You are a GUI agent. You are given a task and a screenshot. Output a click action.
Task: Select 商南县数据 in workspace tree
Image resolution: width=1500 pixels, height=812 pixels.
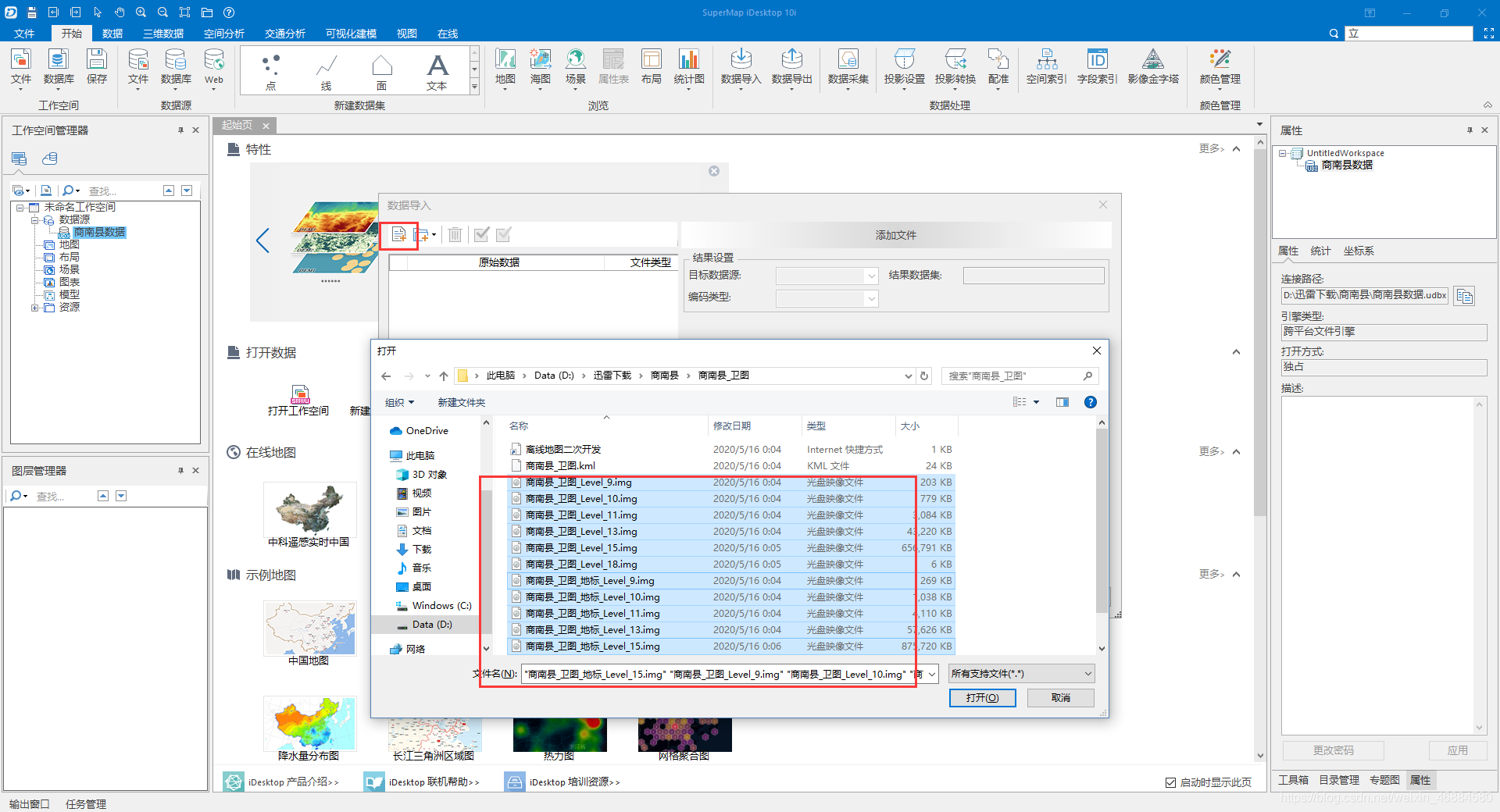click(99, 233)
